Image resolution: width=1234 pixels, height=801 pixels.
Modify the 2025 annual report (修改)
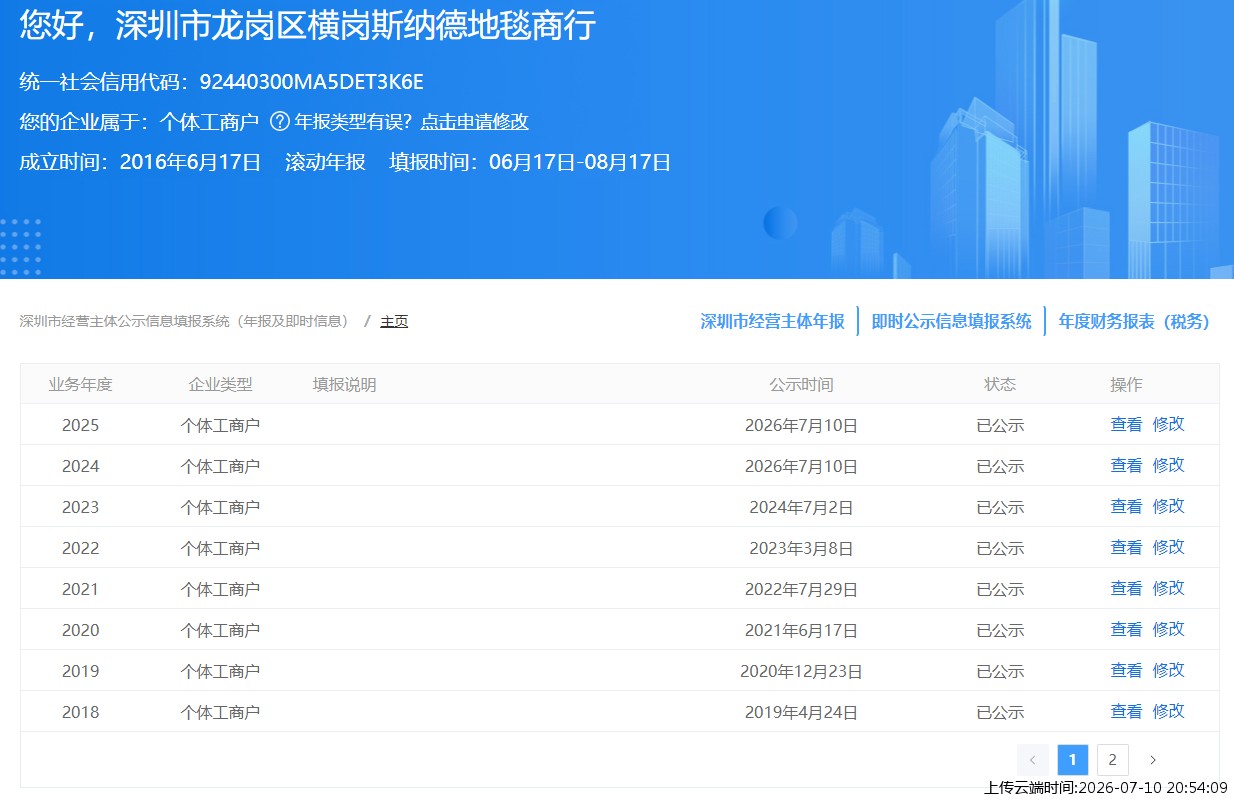1168,424
